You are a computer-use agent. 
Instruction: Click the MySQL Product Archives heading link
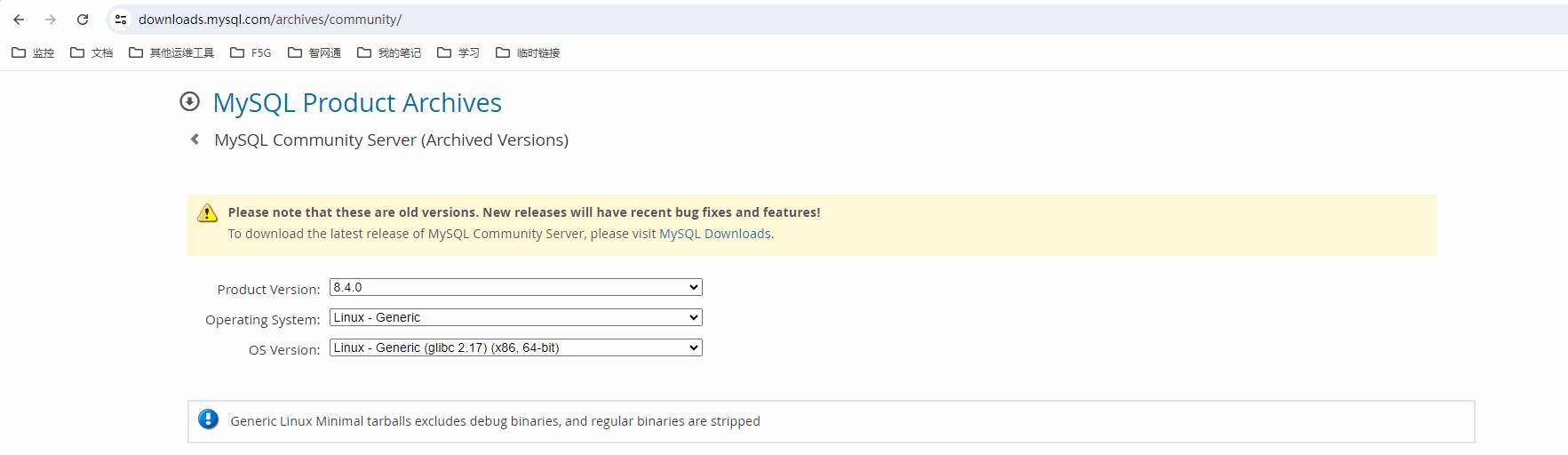click(357, 103)
